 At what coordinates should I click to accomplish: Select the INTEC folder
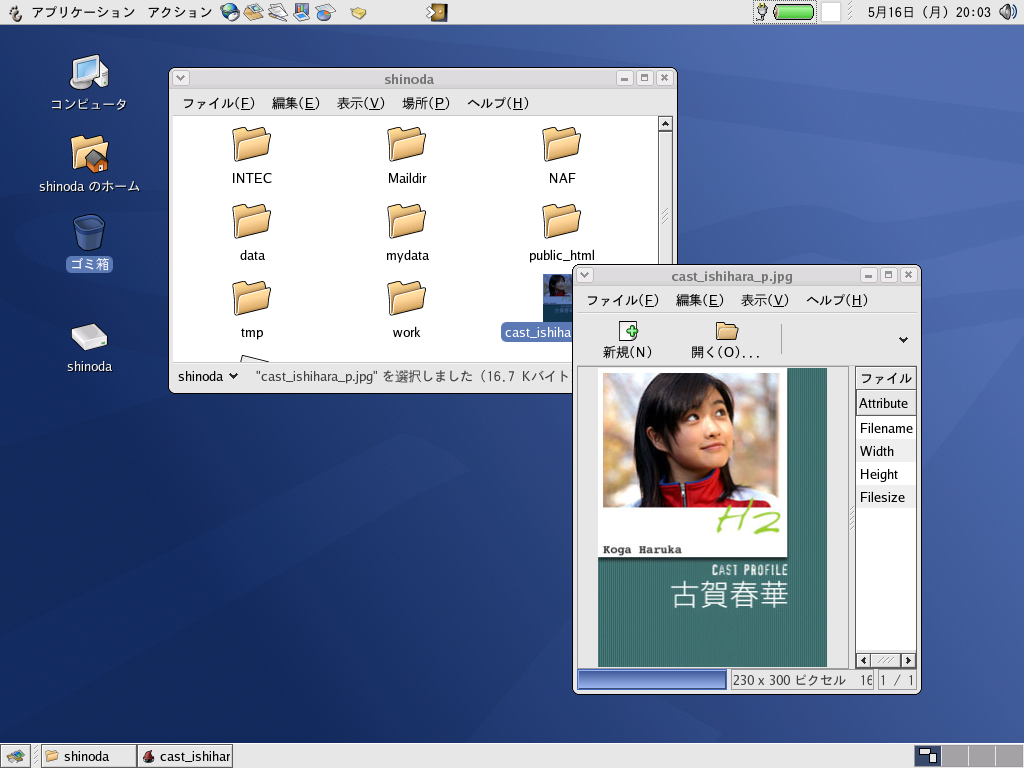tap(251, 155)
